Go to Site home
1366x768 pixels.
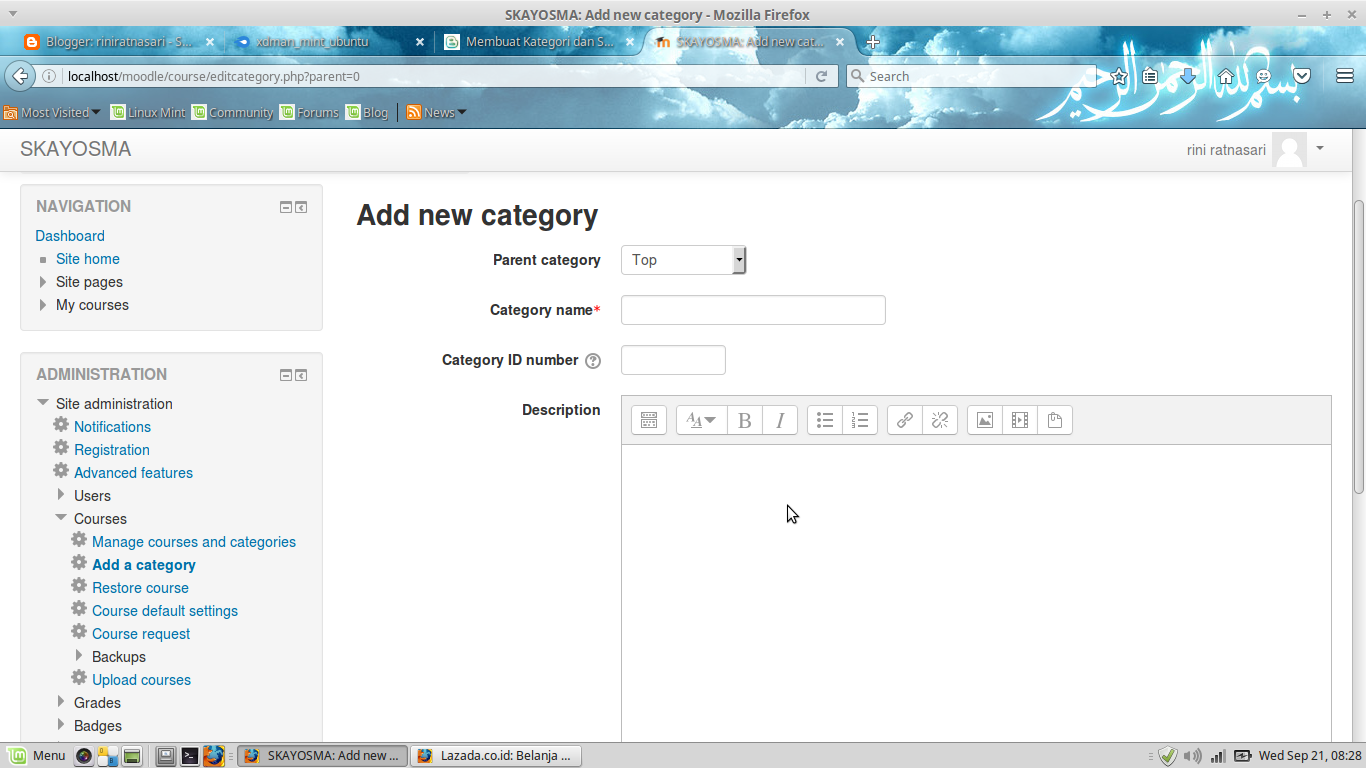[88, 259]
